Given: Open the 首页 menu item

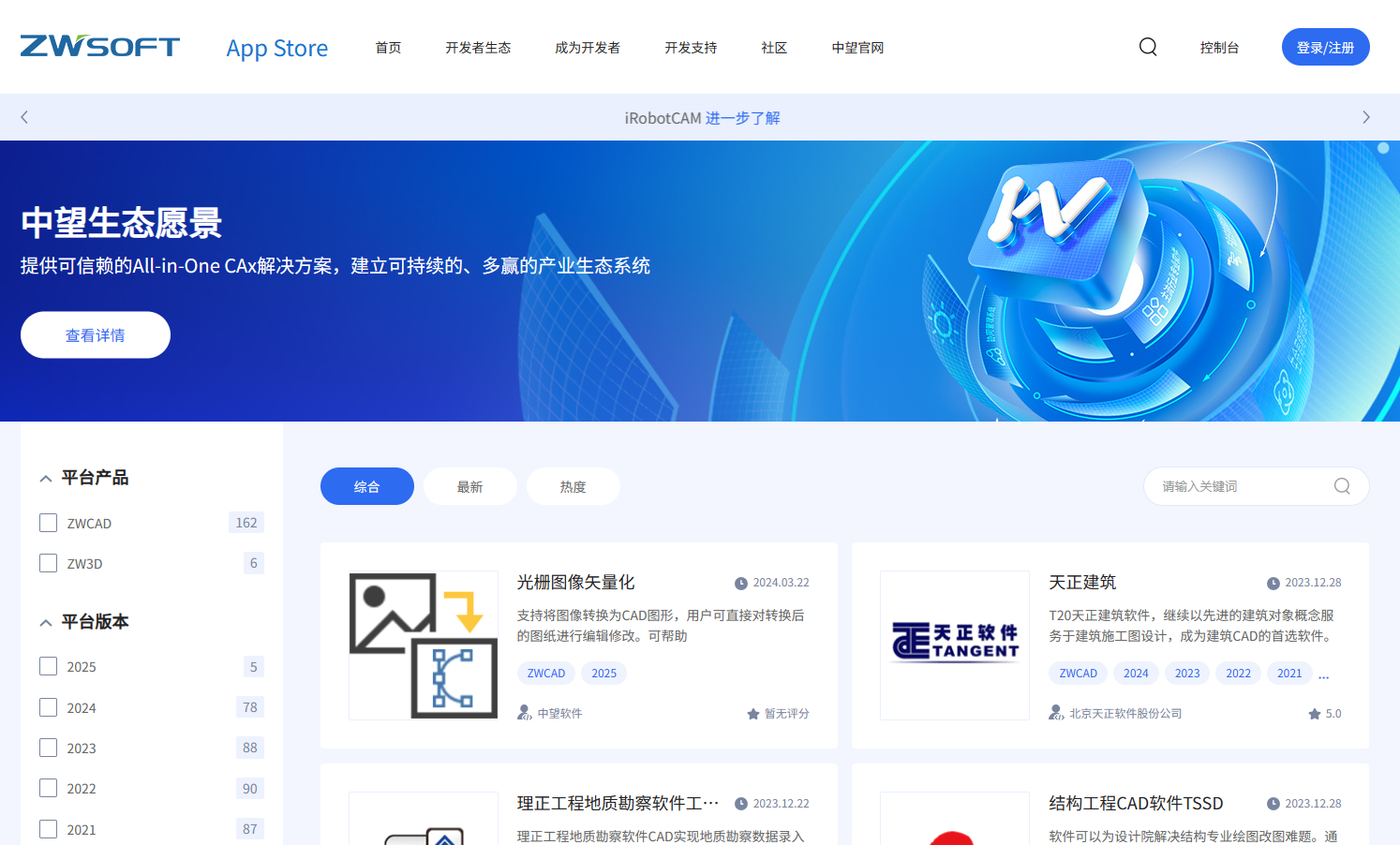Looking at the screenshot, I should [388, 48].
